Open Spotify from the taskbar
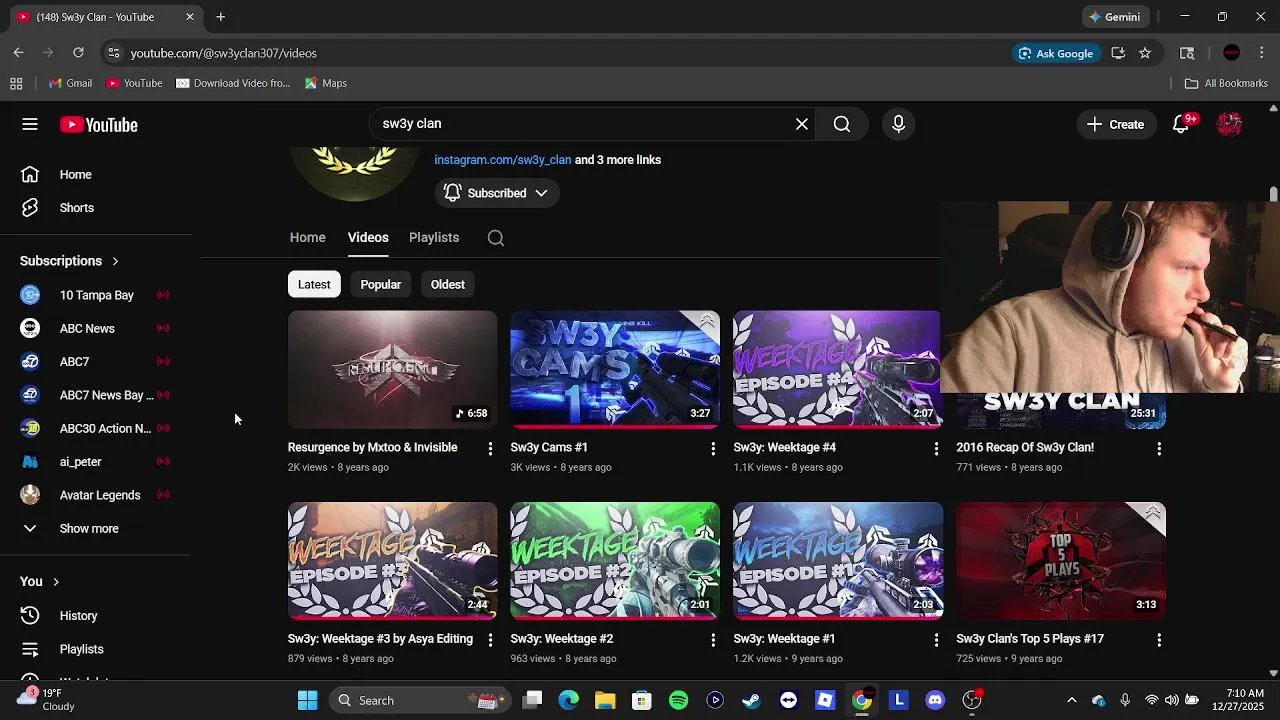The width and height of the screenshot is (1280, 720). point(678,700)
